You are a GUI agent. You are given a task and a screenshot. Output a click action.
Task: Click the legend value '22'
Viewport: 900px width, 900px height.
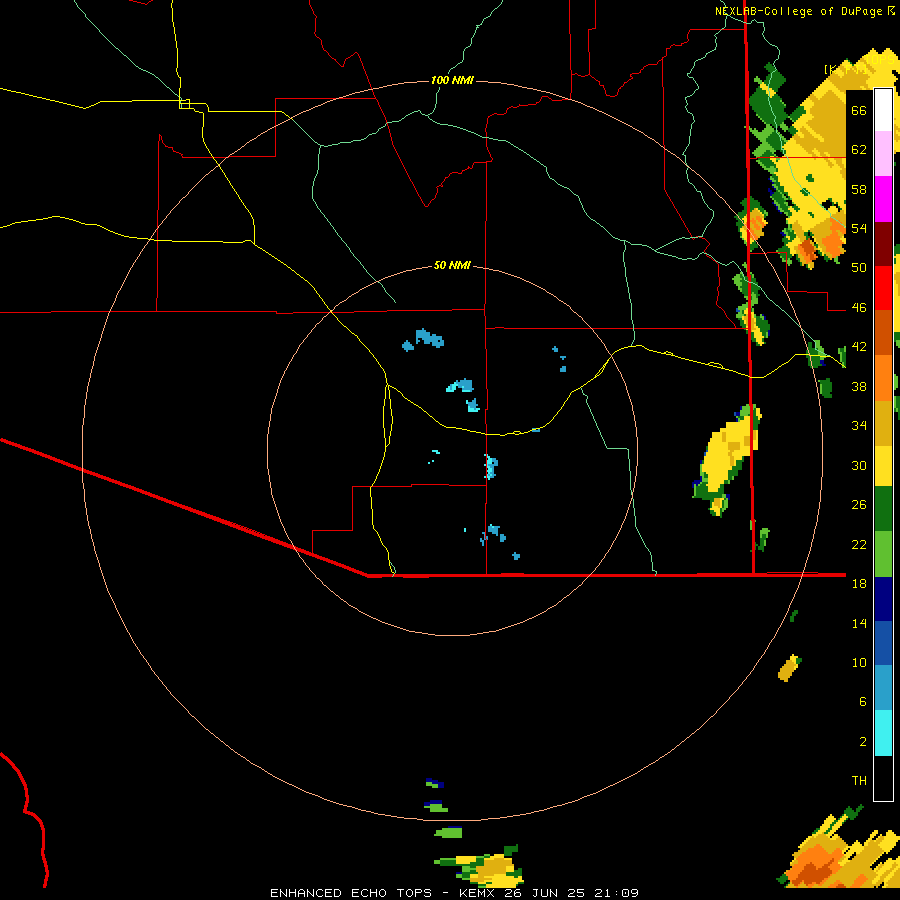pyautogui.click(x=859, y=544)
